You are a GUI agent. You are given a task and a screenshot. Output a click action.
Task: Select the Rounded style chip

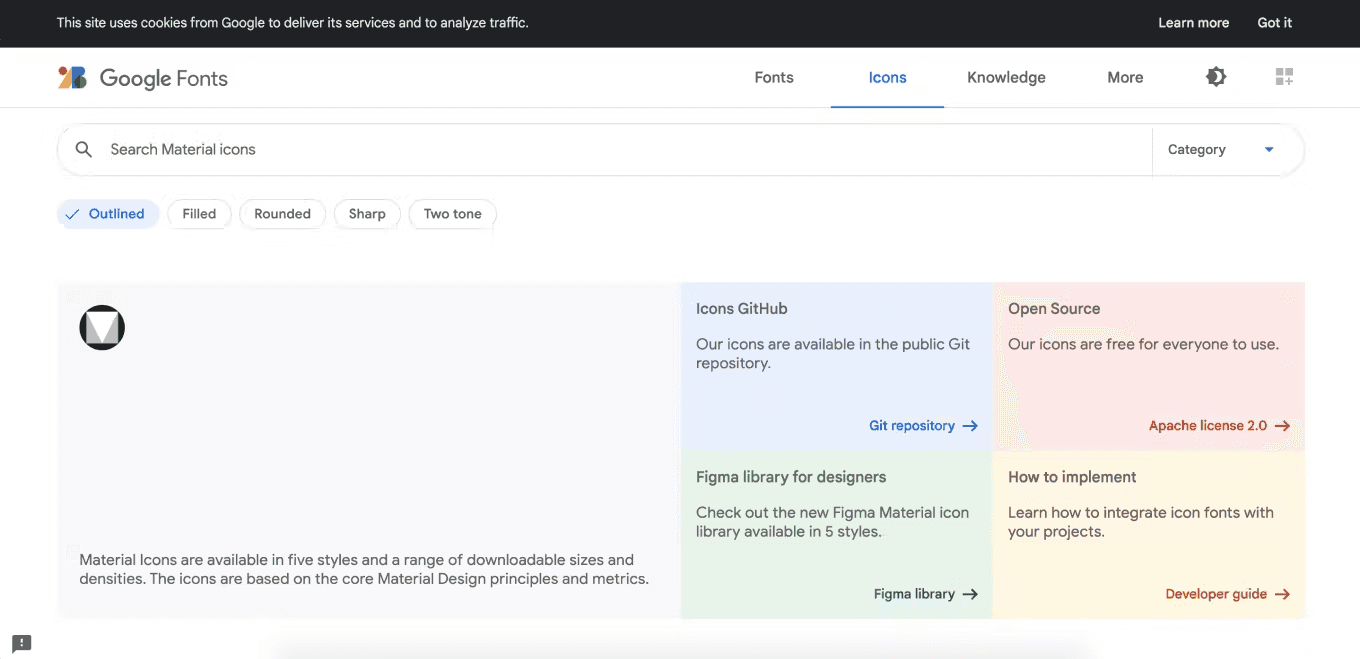coord(282,214)
